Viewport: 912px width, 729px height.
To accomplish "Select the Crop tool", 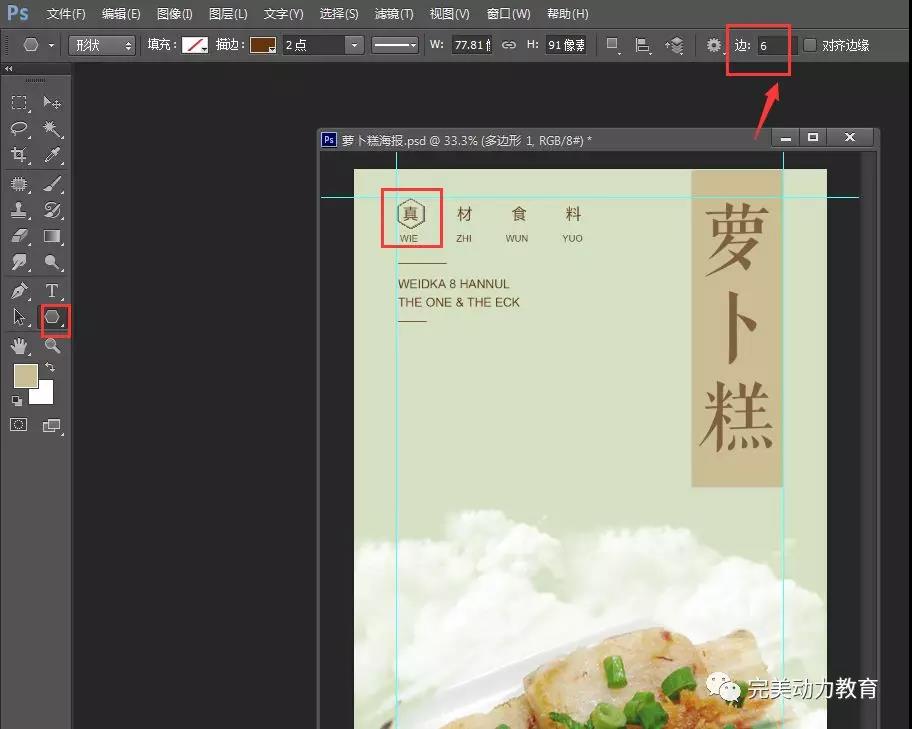I will tap(19, 155).
